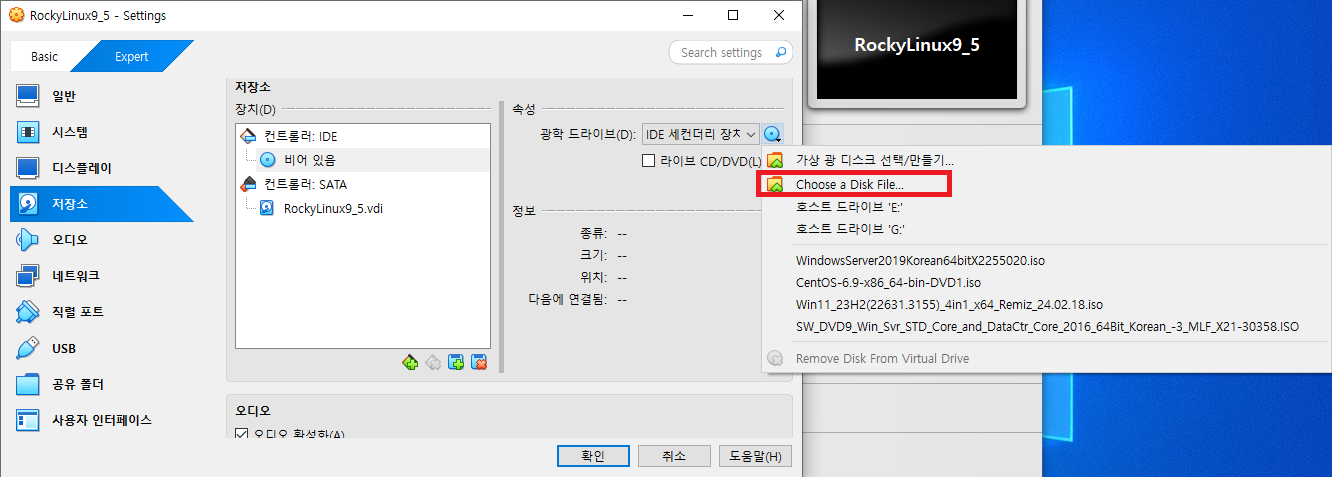
Task: Click icon next to 가상 광 디스크 선택/만들기
Action: coord(775,160)
